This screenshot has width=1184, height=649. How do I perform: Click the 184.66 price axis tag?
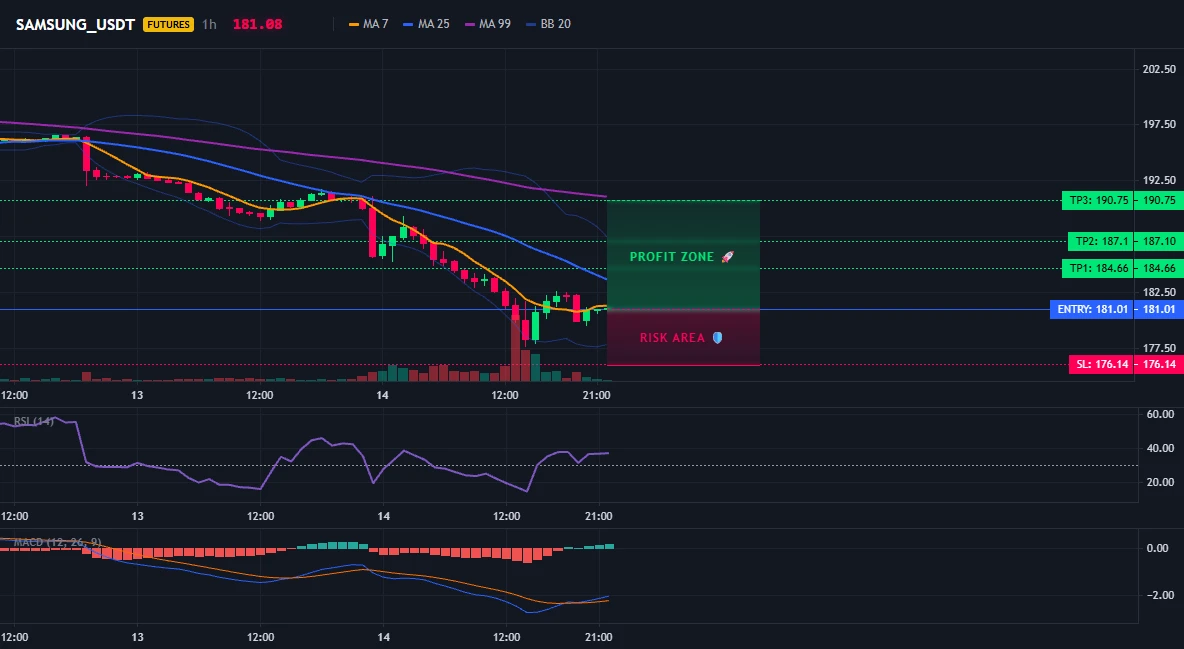point(1159,268)
